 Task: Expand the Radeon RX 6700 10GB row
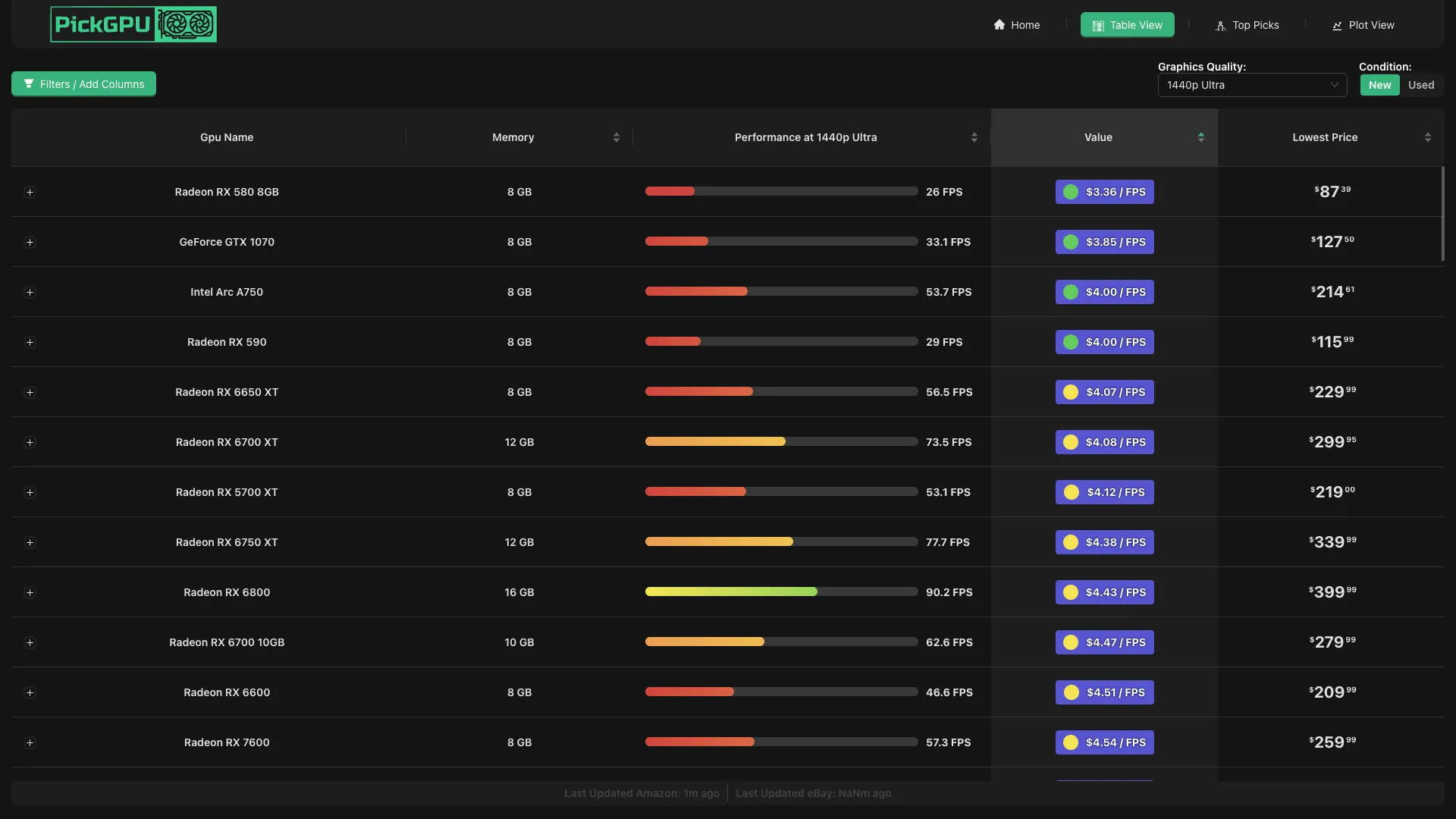coord(30,642)
